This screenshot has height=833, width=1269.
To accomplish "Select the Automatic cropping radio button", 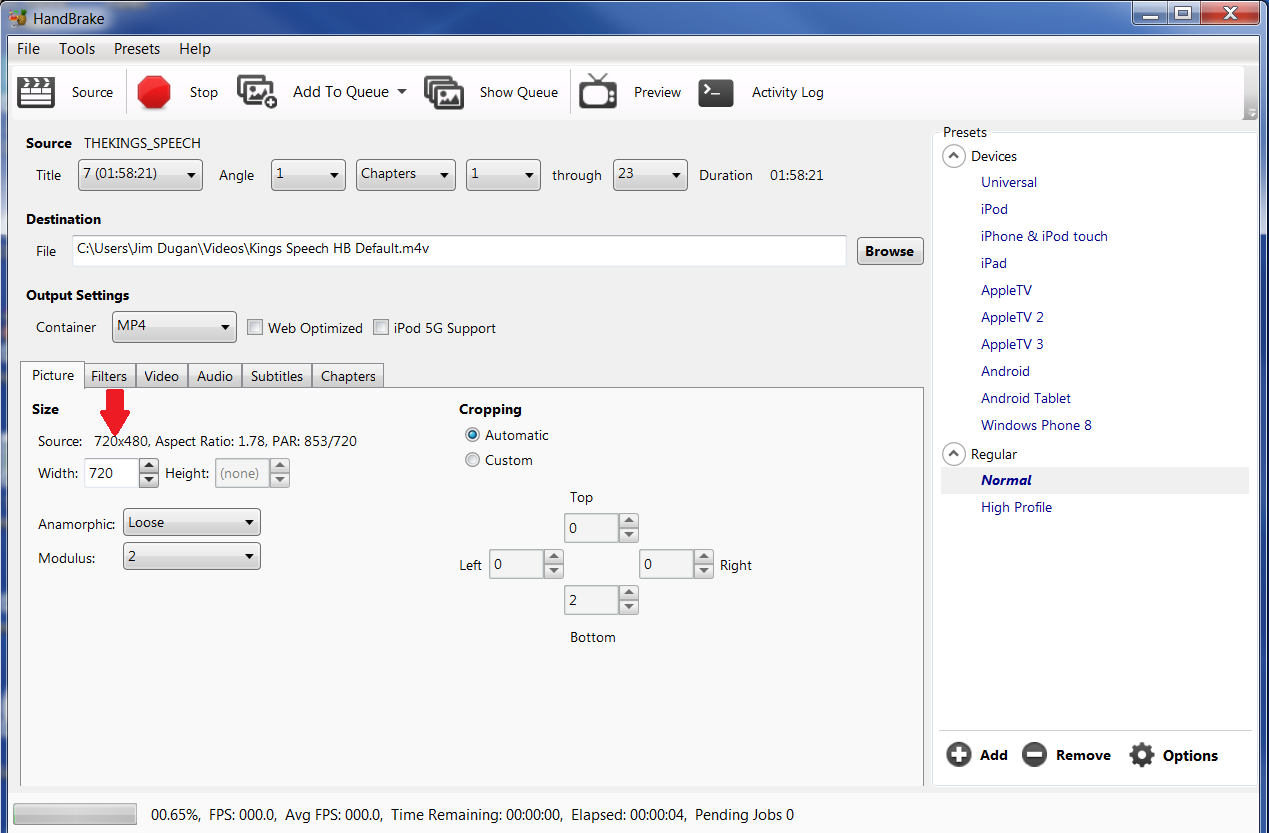I will 473,435.
